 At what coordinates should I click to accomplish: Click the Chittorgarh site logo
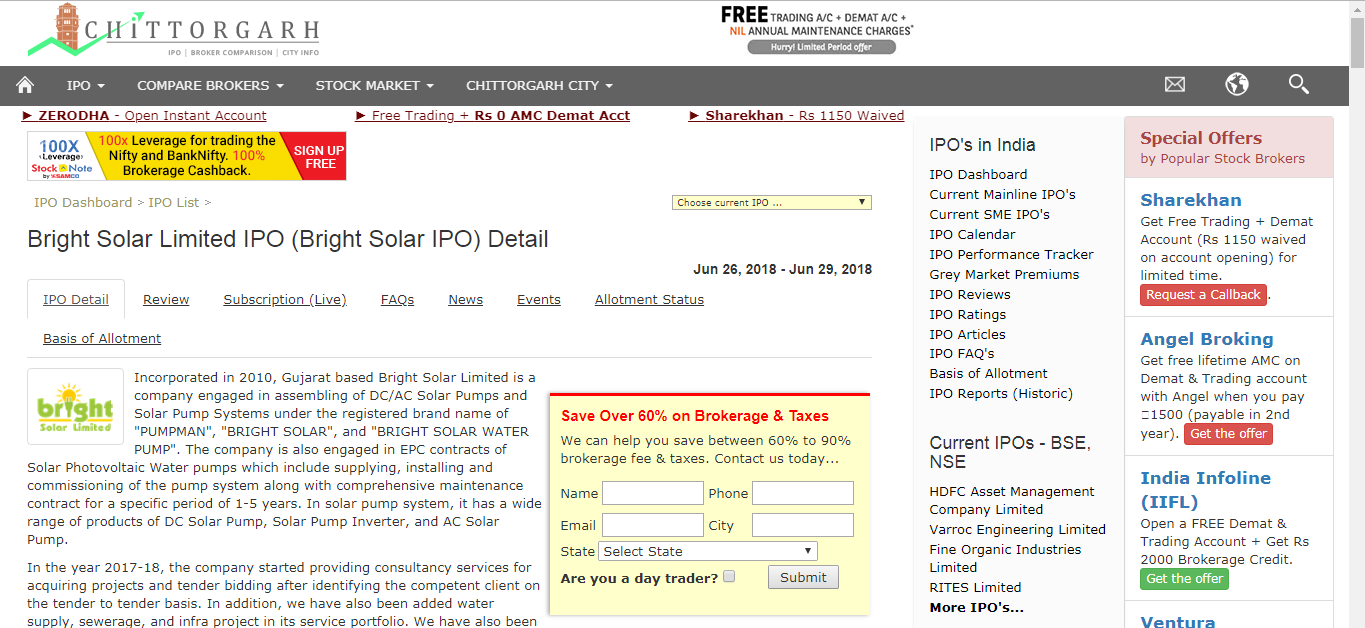pos(174,31)
